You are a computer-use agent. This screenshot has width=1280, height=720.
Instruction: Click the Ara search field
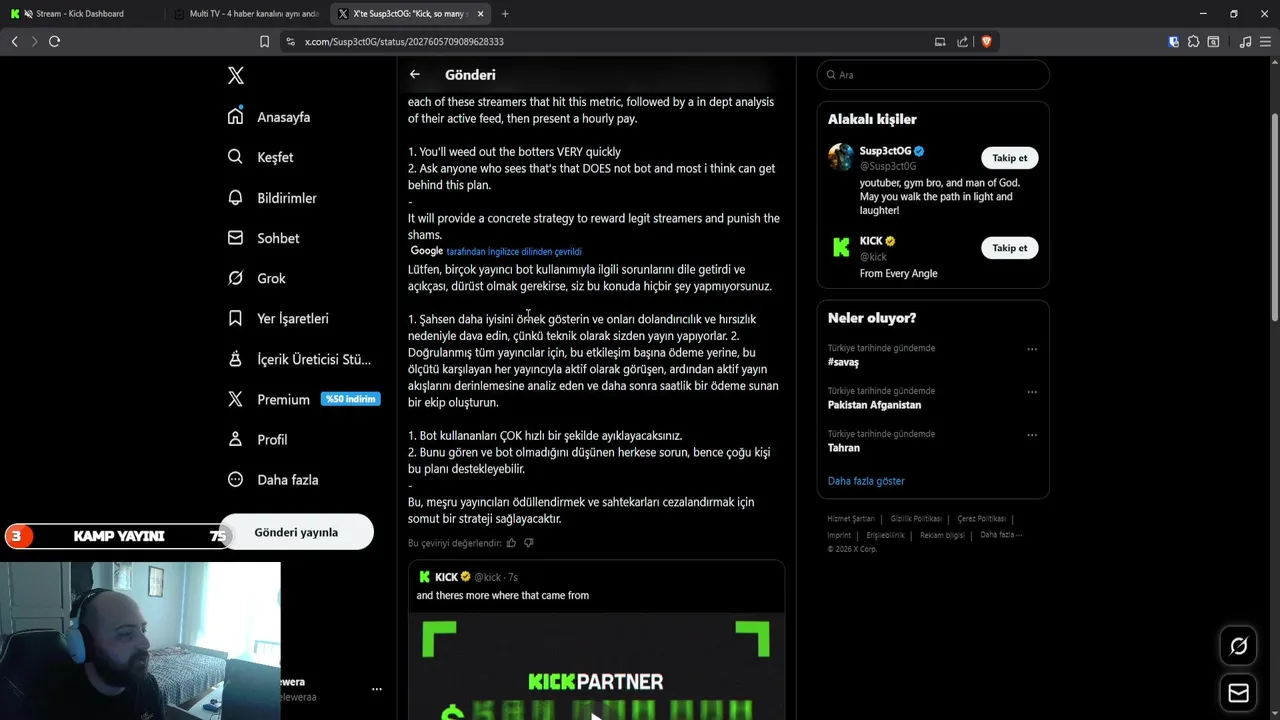click(933, 75)
